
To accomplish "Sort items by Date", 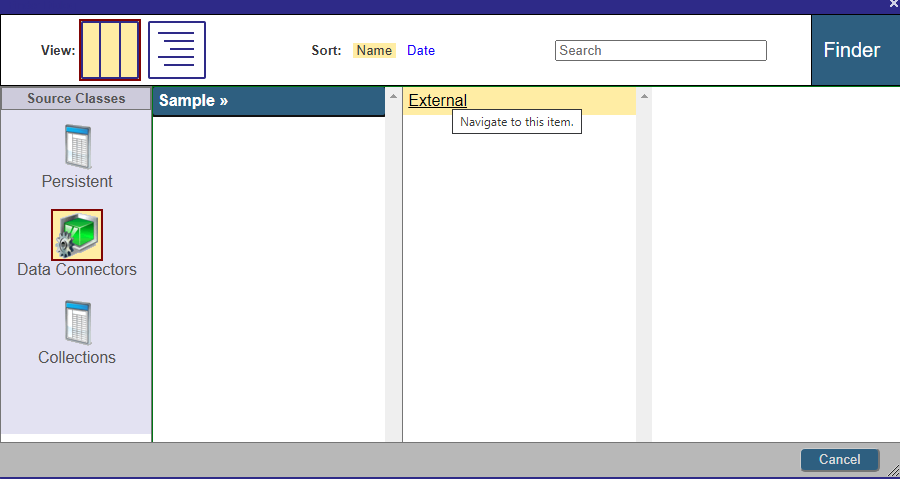I will coord(421,50).
